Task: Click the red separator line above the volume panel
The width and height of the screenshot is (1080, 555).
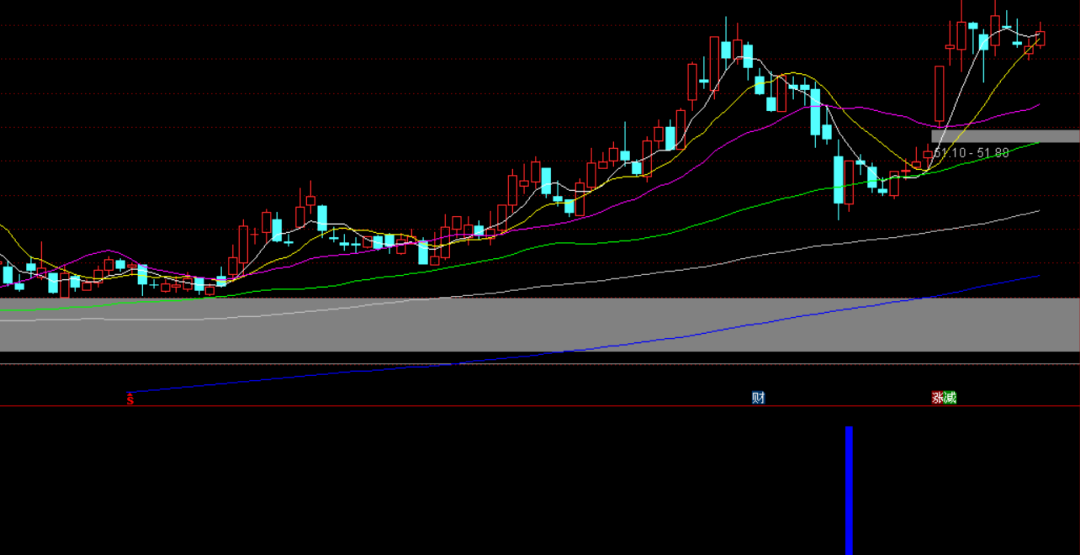Action: [500, 405]
